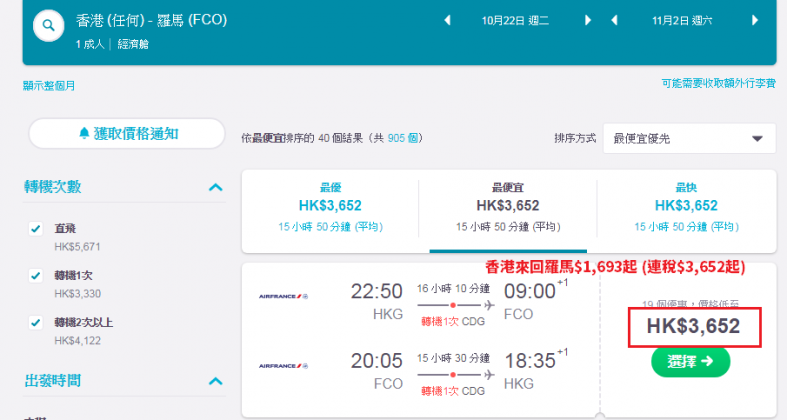Uncheck the 轉機1次 one-stop checkbox

pyautogui.click(x=36, y=275)
